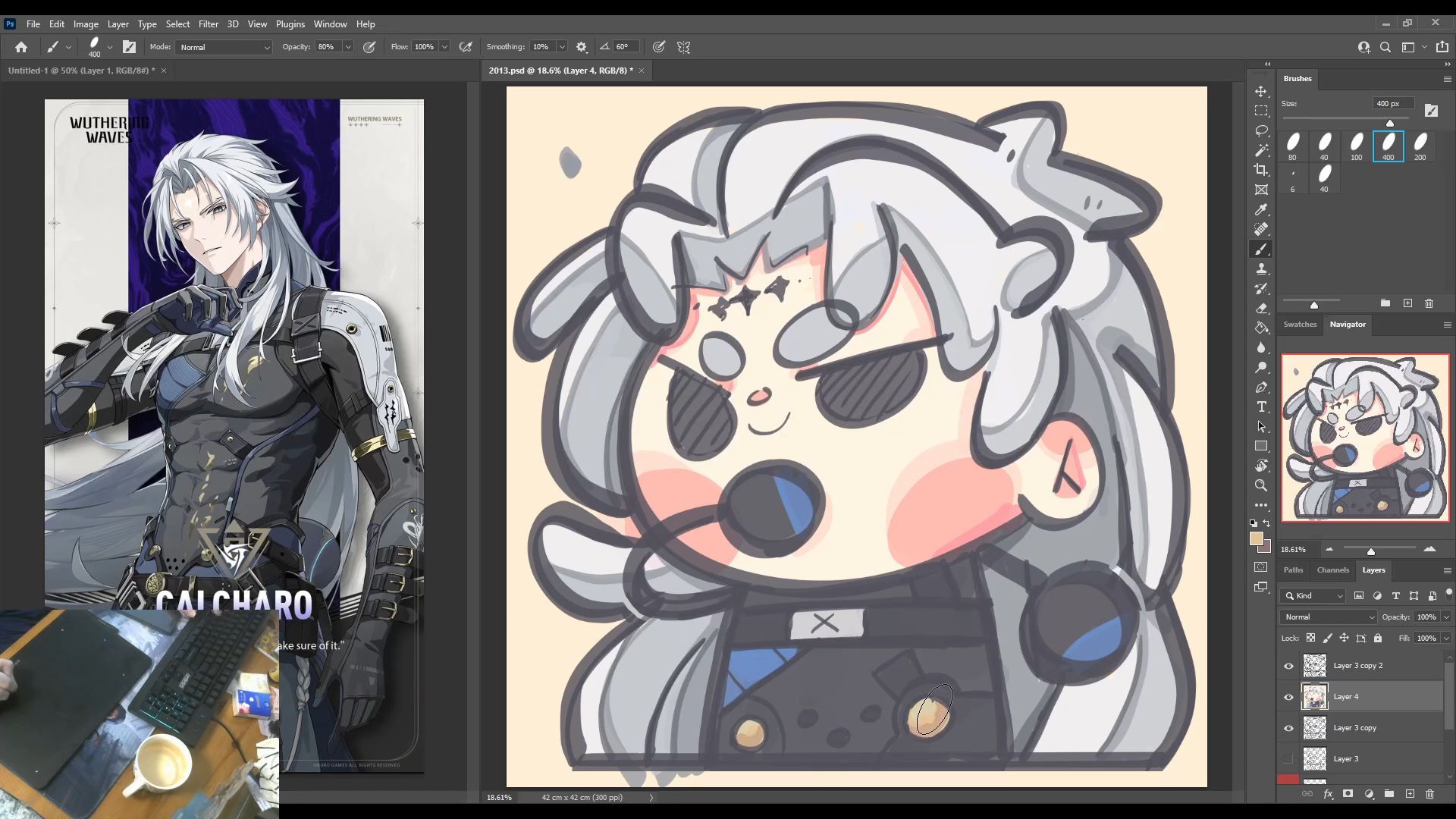
Task: Switch to the Paths tab
Action: click(1293, 570)
